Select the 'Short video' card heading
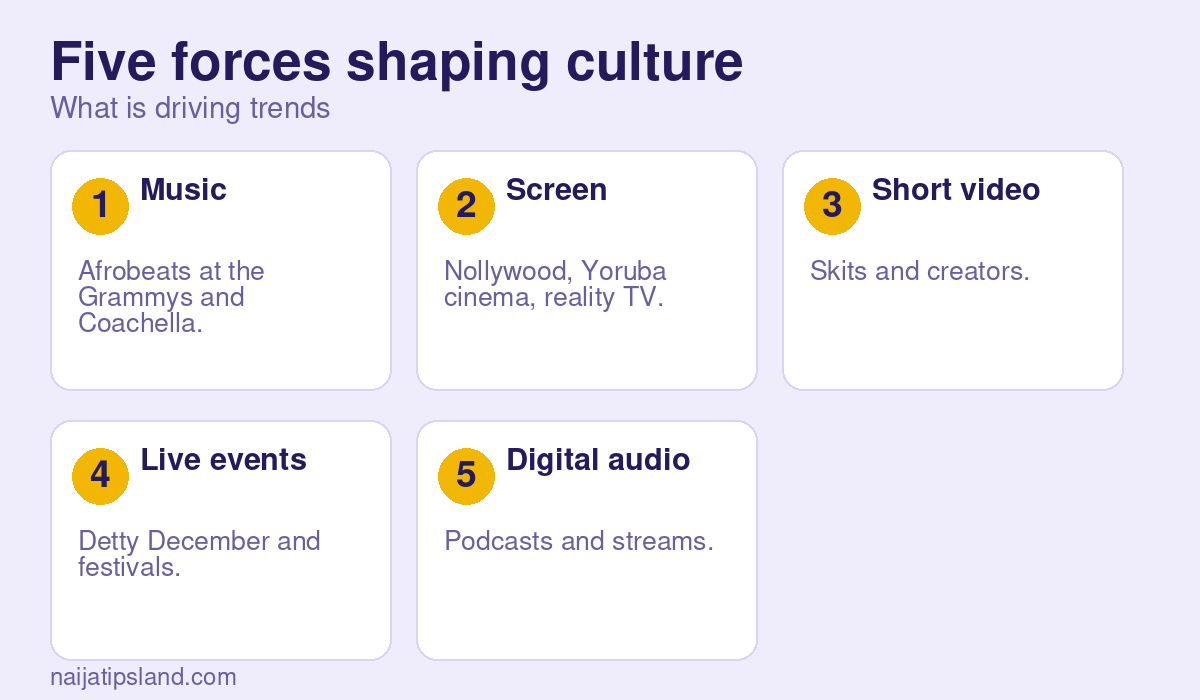 tap(956, 189)
